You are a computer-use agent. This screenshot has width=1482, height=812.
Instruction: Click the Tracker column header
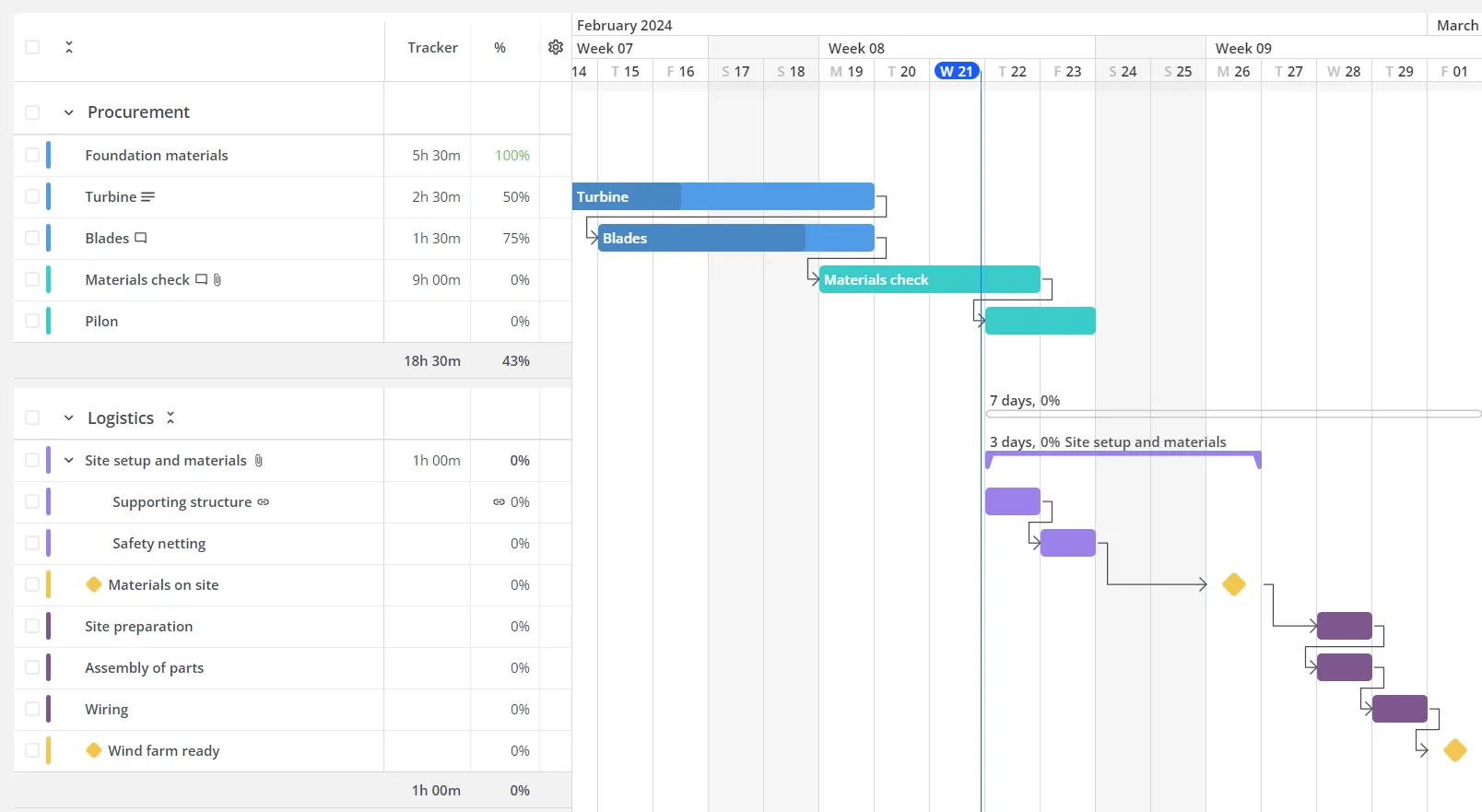(x=432, y=48)
